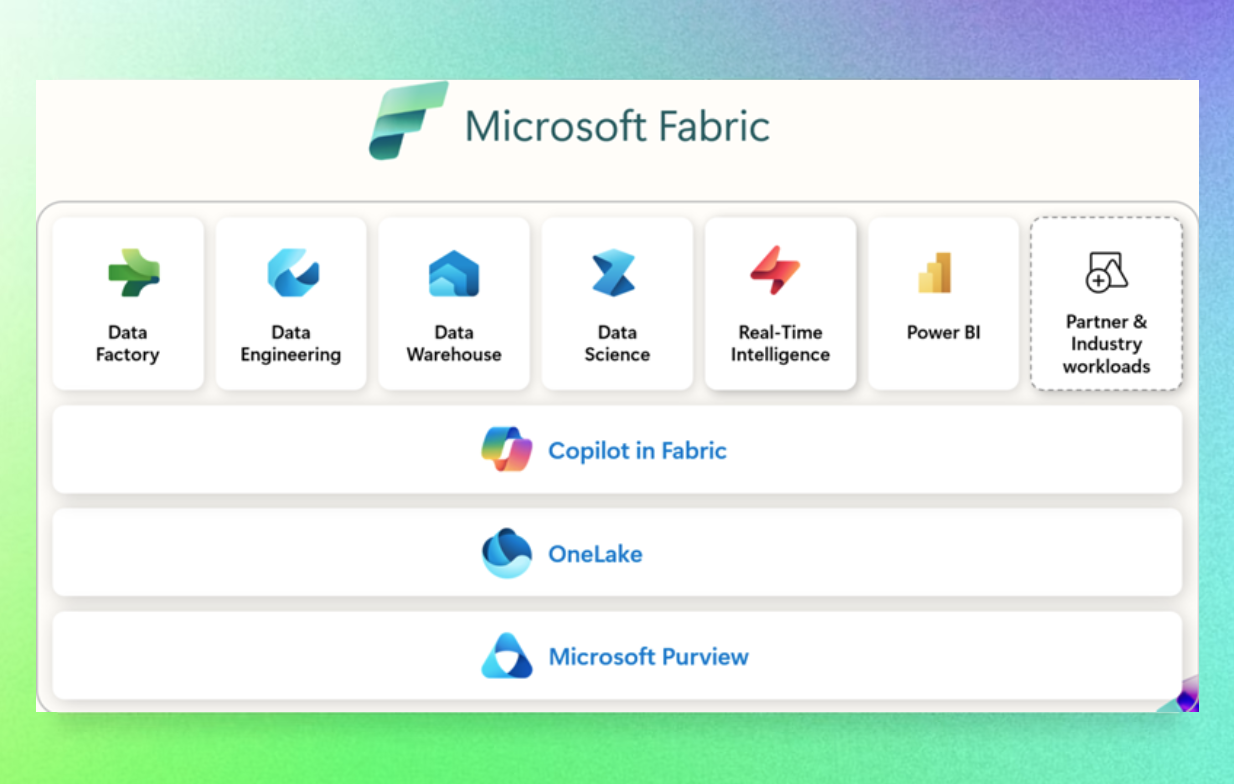Click the Data Warehouse house icon
The height and width of the screenshot is (784, 1234).
coord(454,273)
